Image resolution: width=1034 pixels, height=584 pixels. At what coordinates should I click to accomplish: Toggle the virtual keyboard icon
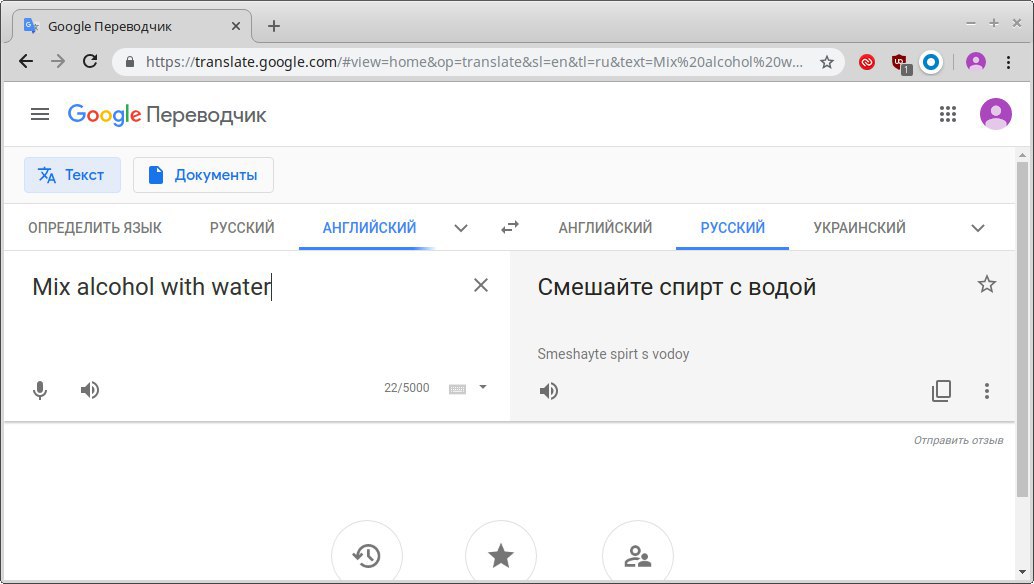(457, 389)
